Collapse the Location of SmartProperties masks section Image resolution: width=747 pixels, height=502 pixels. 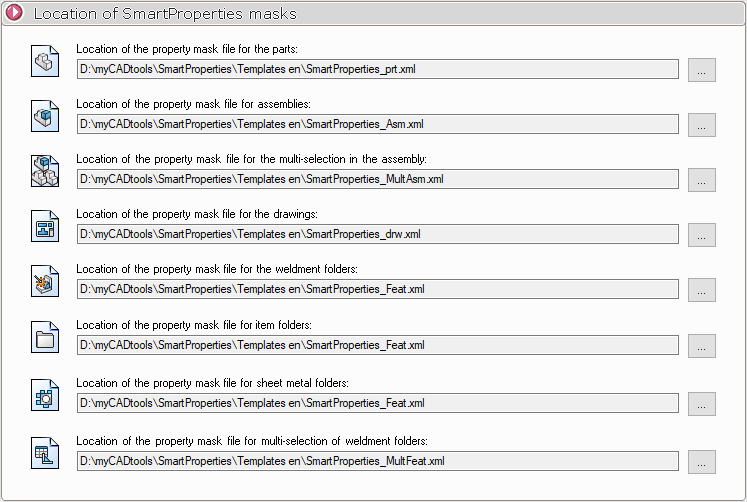click(x=14, y=13)
